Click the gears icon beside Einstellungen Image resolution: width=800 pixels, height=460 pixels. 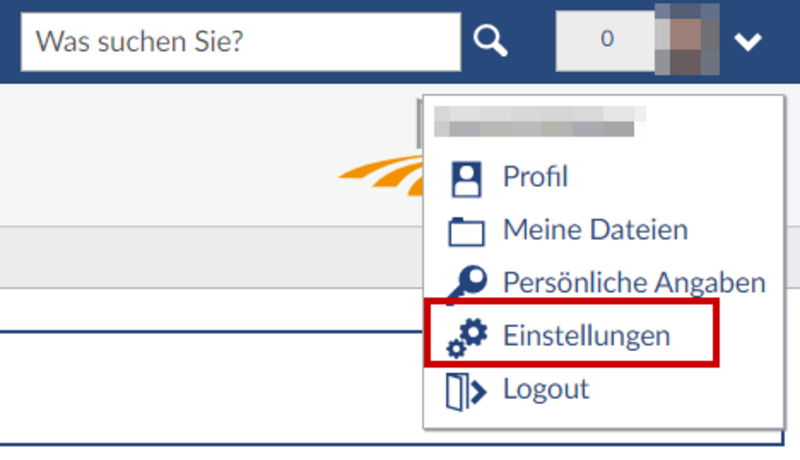pos(467,338)
